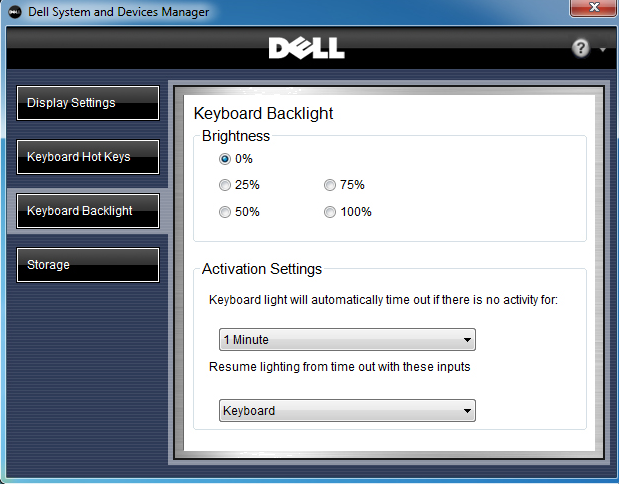Expand the Keyboard resume input dropdown

(x=347, y=411)
